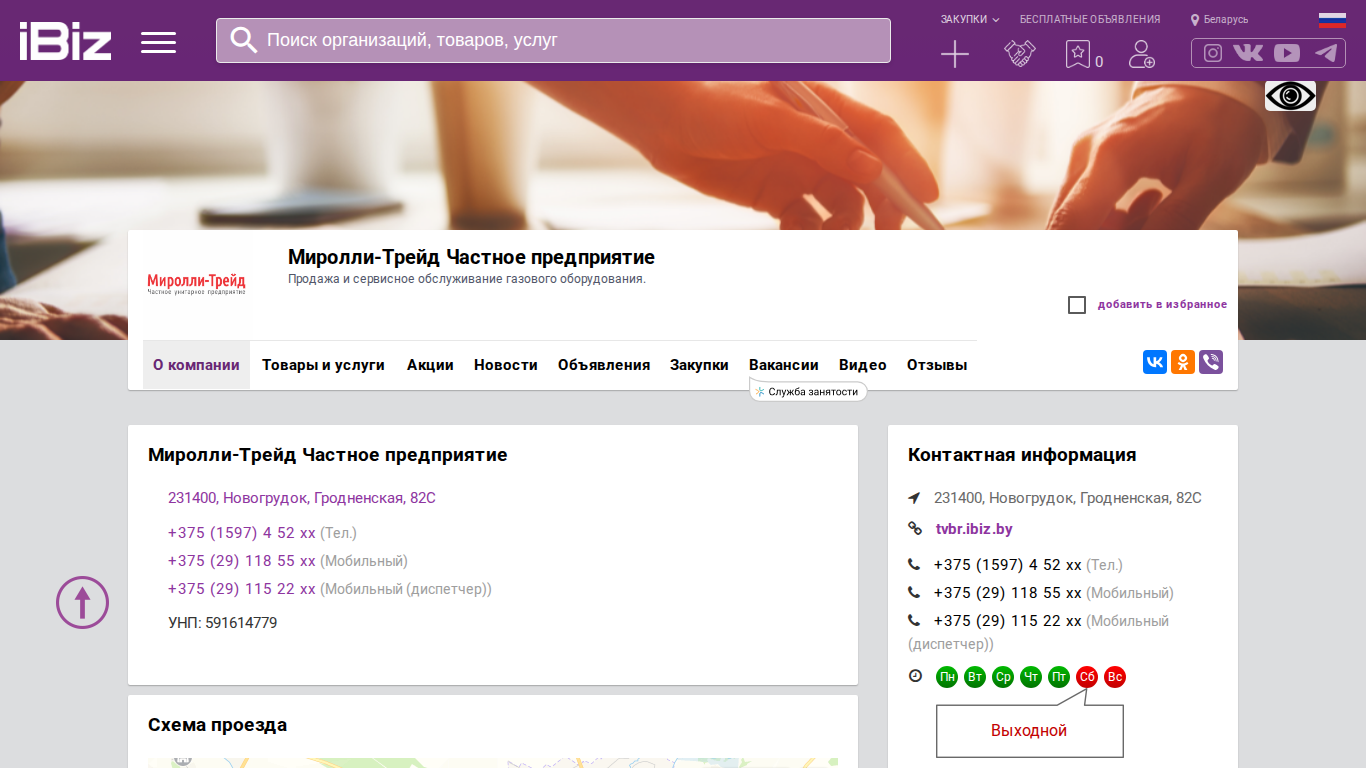Screen dimensions: 1366x768
Task: Switch language via Russian flag icon
Action: coord(1332,20)
